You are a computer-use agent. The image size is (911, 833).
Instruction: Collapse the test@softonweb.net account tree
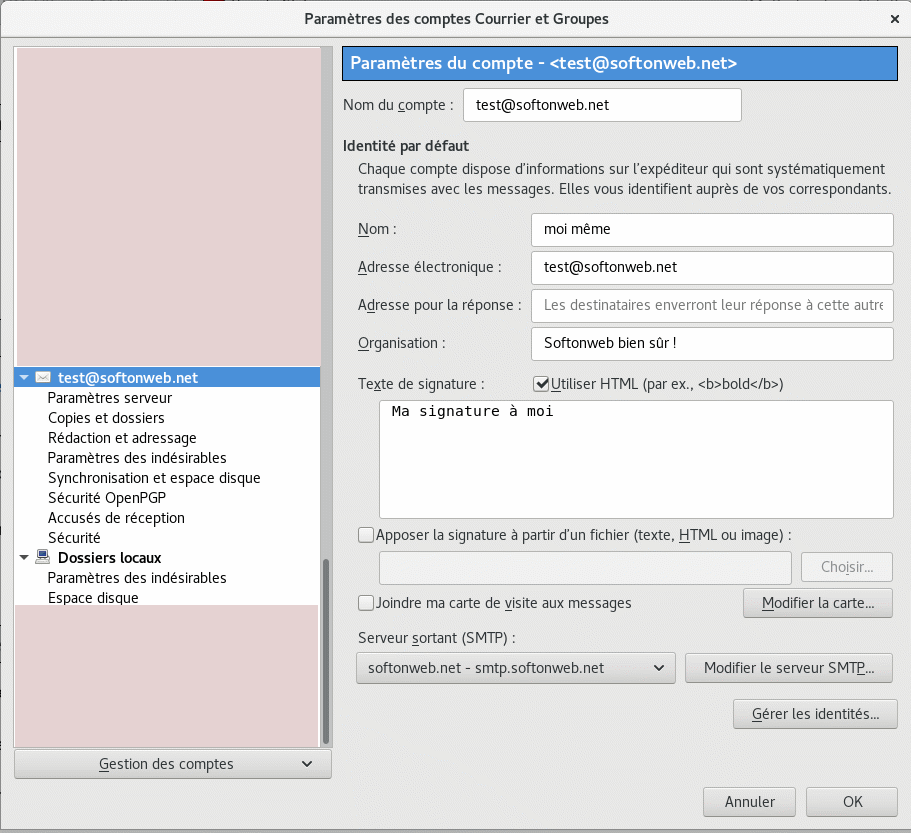click(x=25, y=378)
